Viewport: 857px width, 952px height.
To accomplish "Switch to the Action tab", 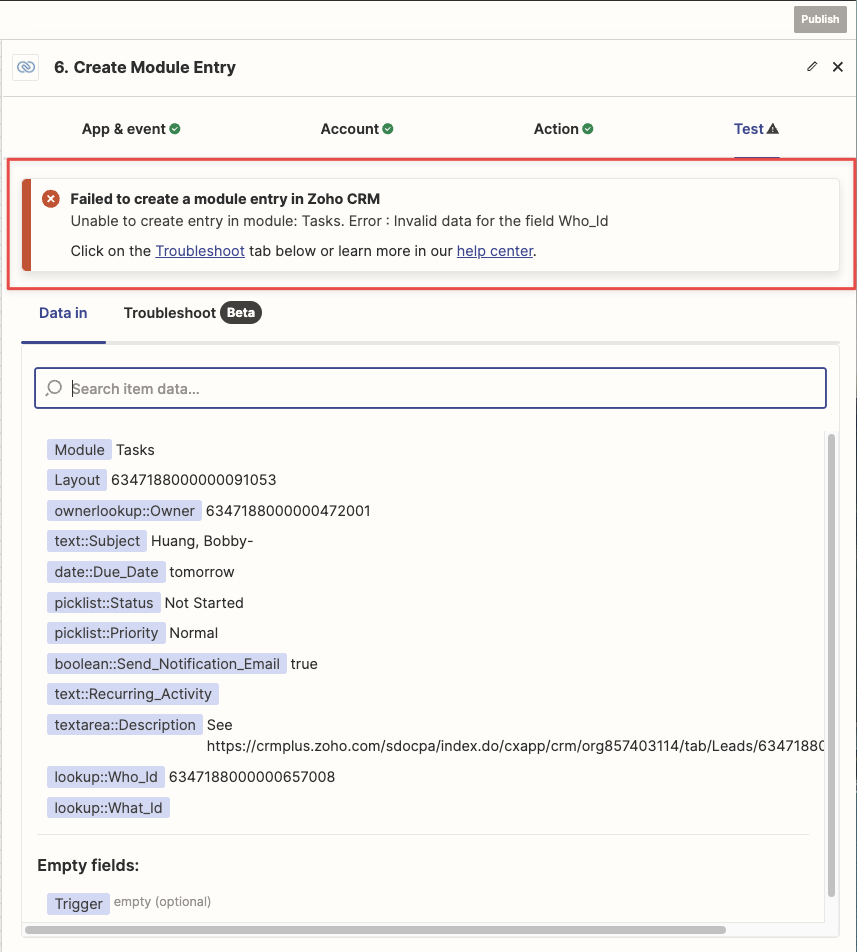I will [x=563, y=129].
